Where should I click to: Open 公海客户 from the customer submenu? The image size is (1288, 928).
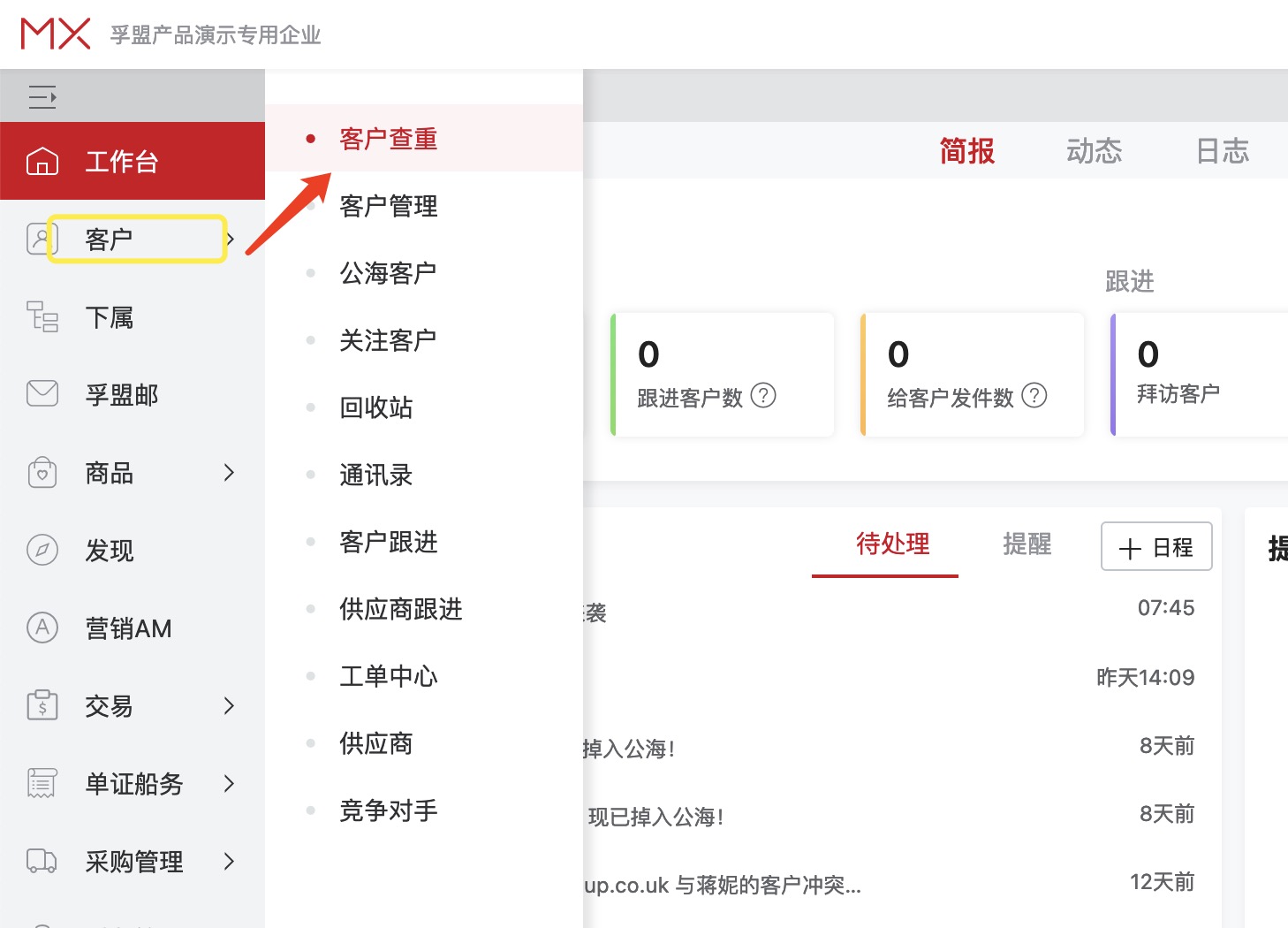[387, 272]
